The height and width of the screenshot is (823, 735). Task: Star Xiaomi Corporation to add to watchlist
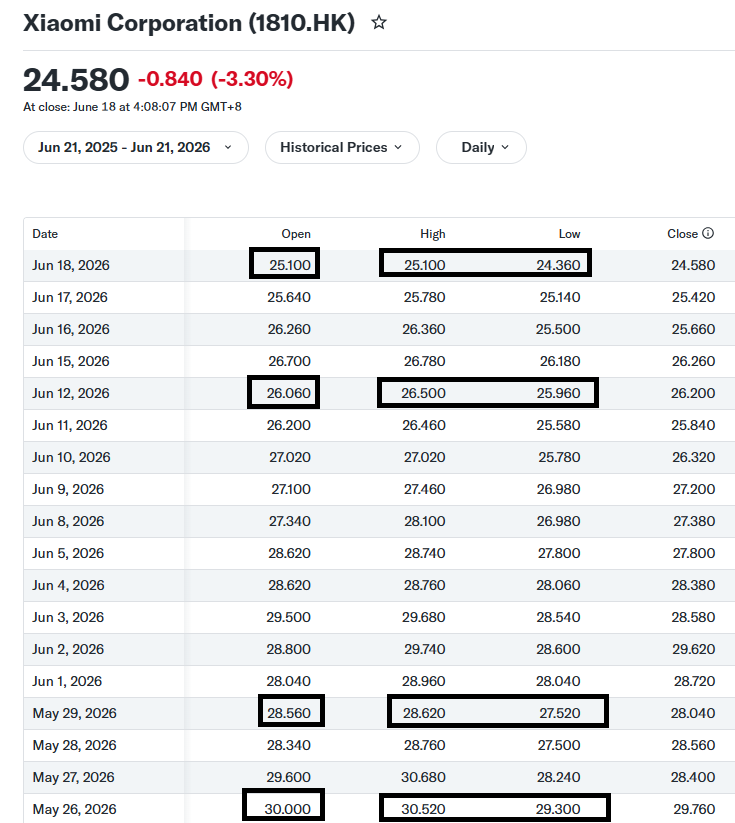(x=379, y=23)
